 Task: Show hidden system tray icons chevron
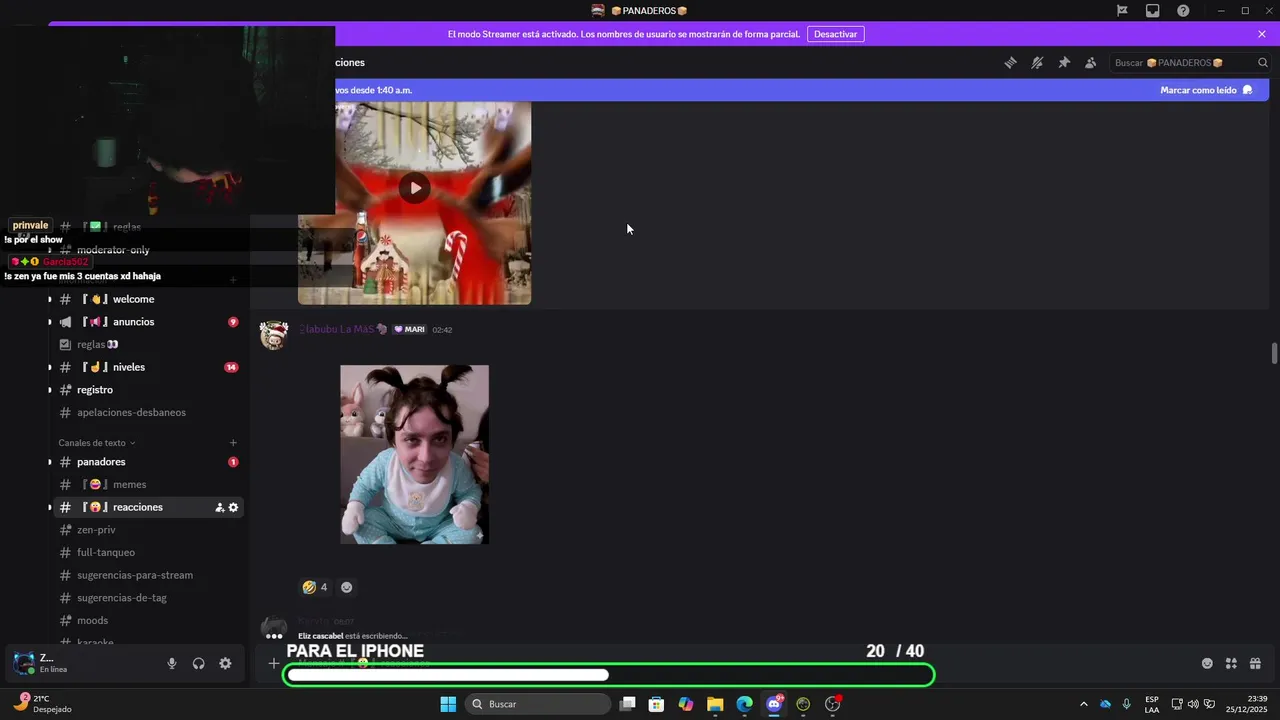point(1083,704)
